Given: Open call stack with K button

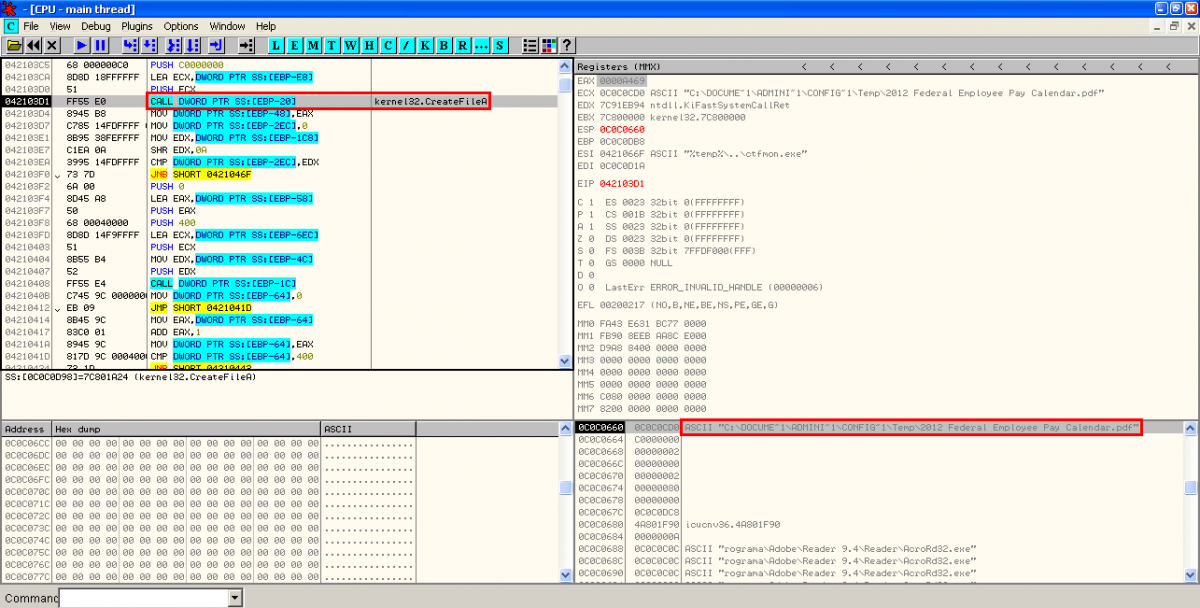Looking at the screenshot, I should [425, 46].
